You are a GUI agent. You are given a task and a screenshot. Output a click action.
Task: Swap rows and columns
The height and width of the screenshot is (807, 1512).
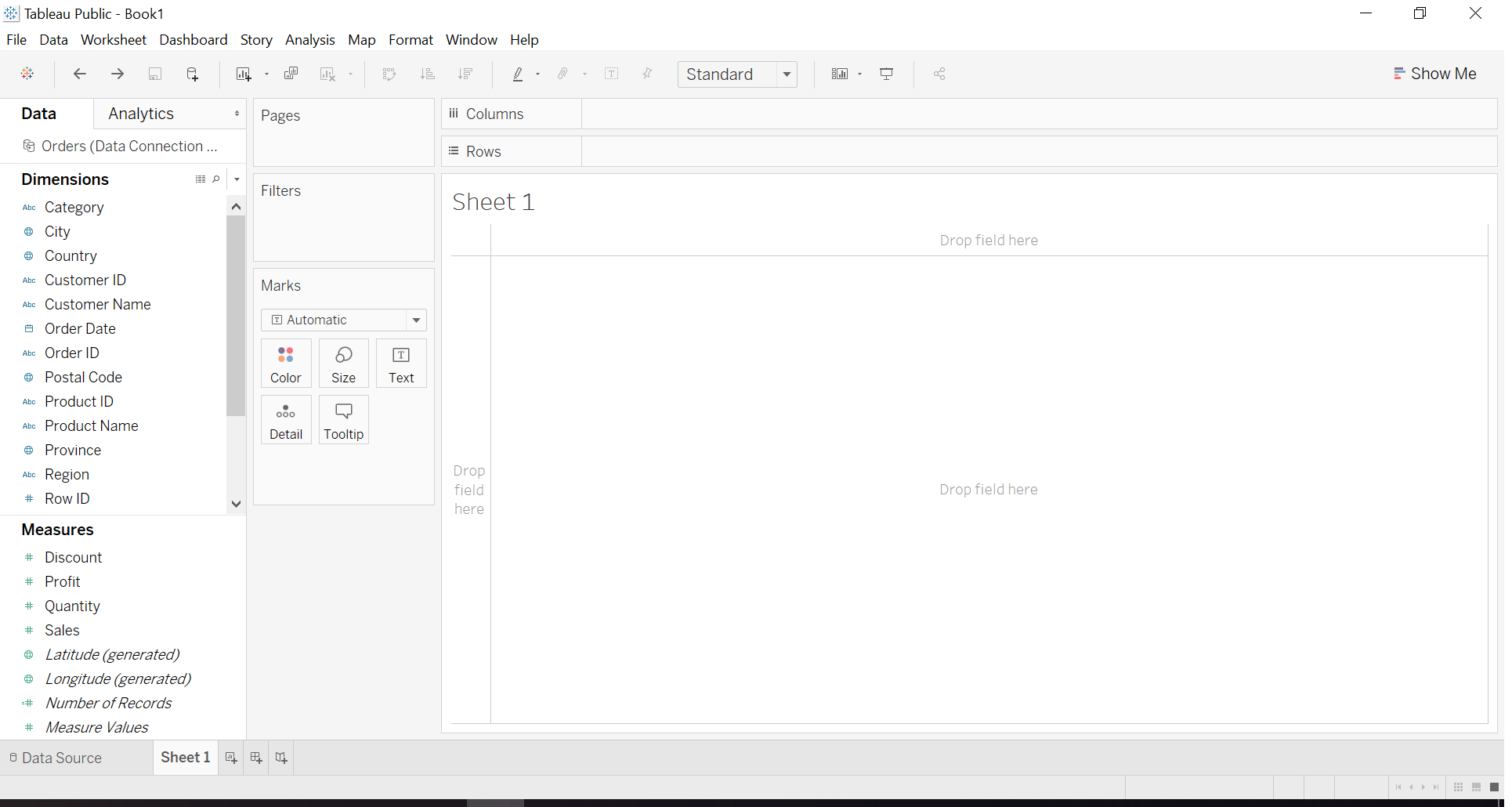(389, 74)
